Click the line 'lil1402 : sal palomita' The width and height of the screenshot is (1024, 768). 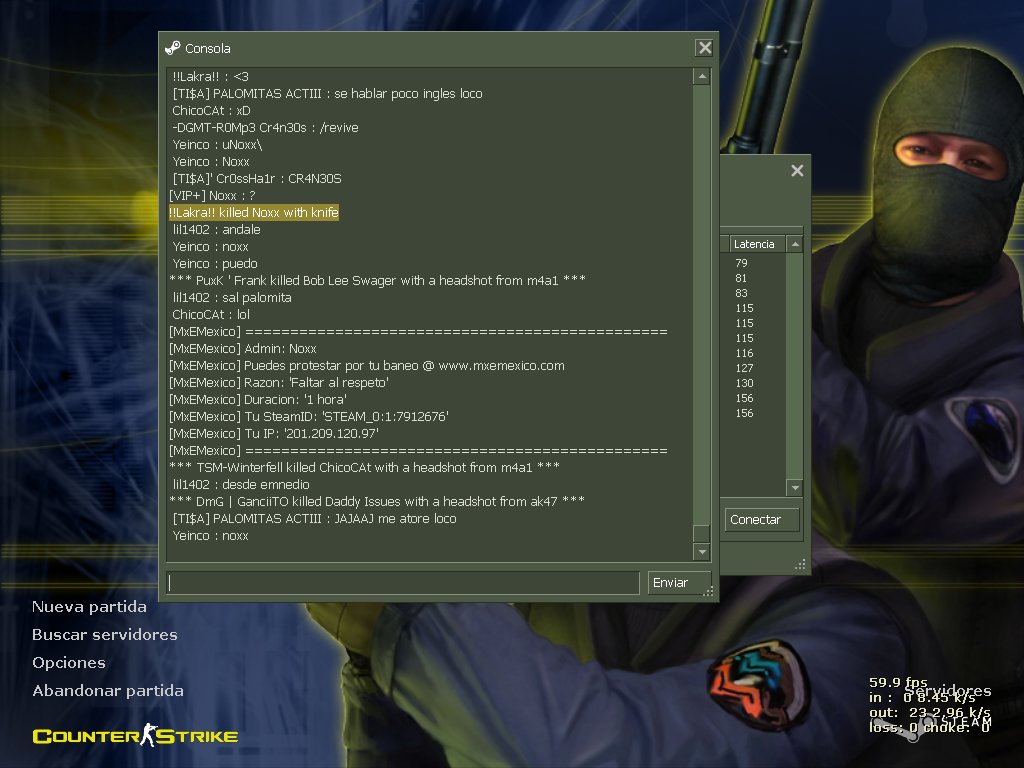pyautogui.click(x=232, y=297)
